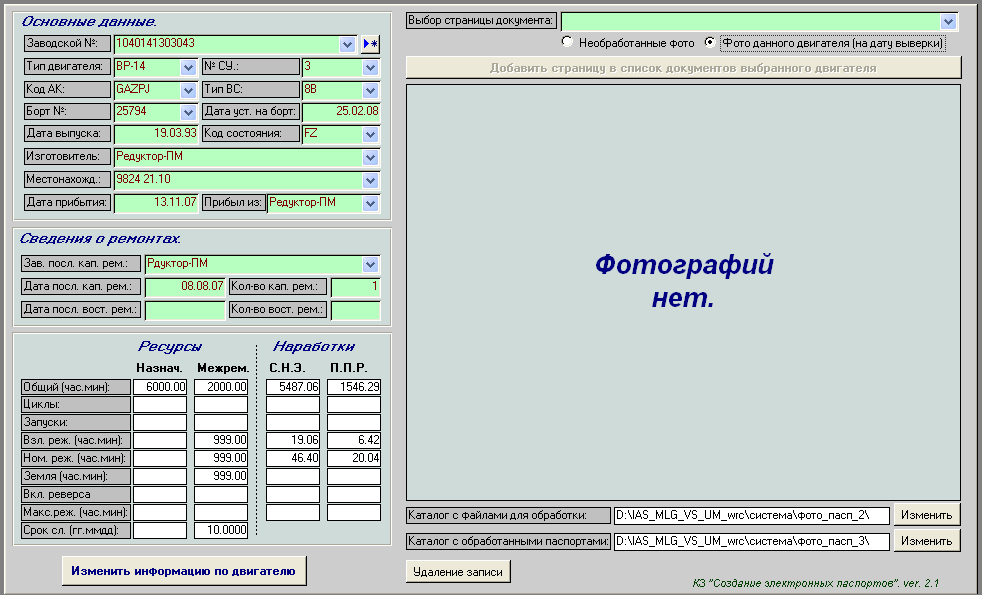Open the Тип двигателя dropdown arrow
The height and width of the screenshot is (595, 982).
coord(188,67)
